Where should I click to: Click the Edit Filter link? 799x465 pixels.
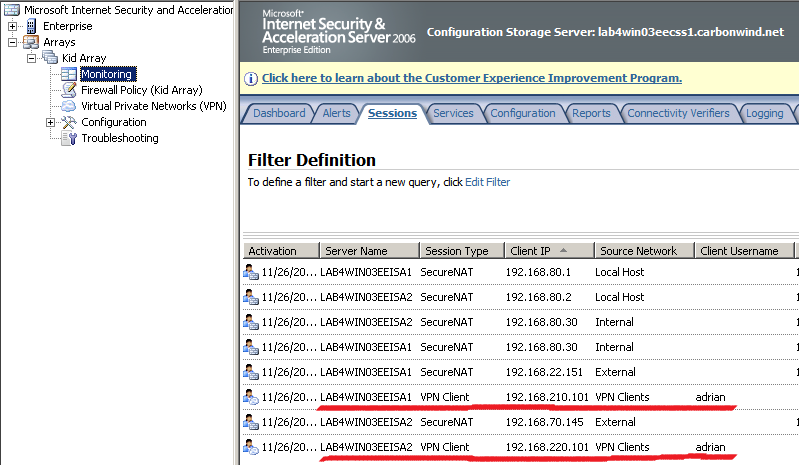(488, 182)
